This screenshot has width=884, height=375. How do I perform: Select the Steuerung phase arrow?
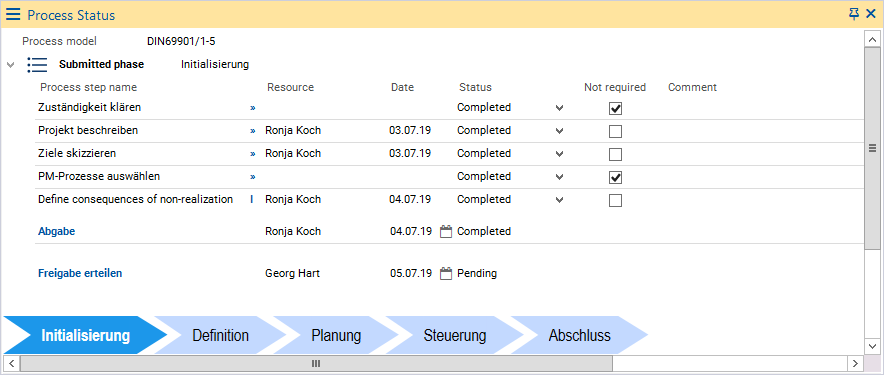[x=454, y=336]
